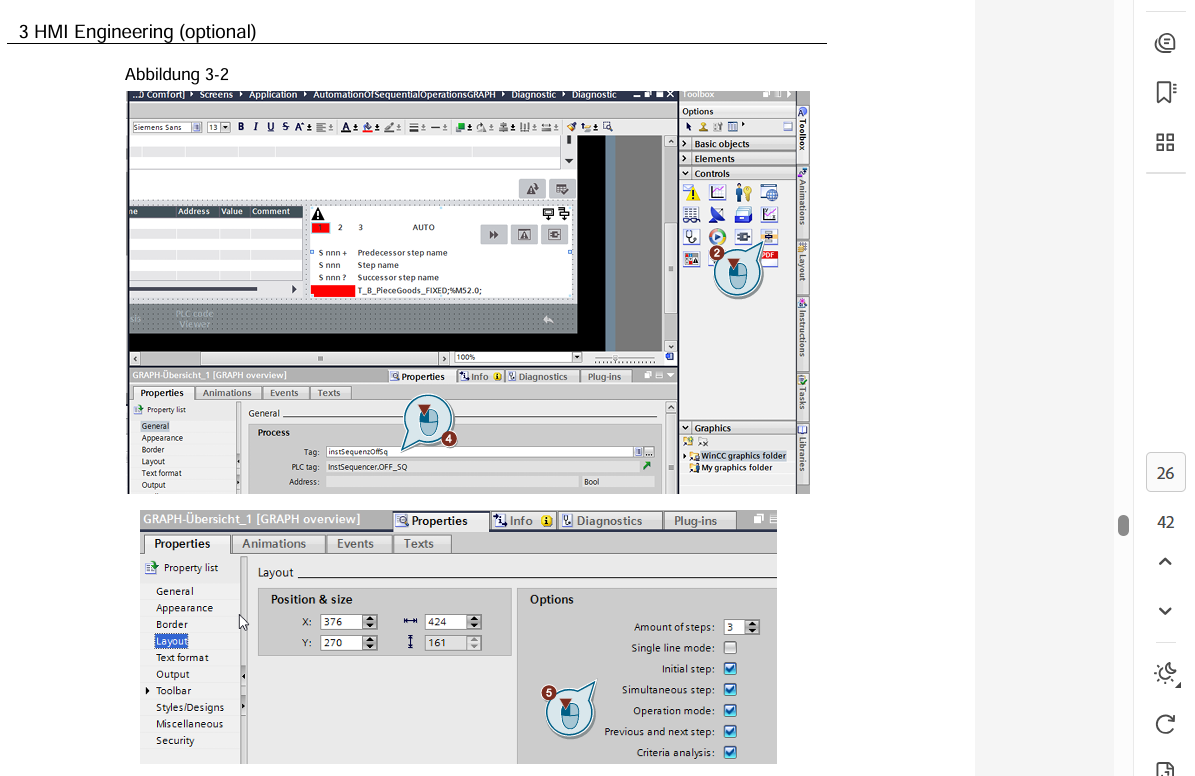The image size is (1195, 776).
Task: Click the current page number field showing 26
Action: pos(1165,473)
